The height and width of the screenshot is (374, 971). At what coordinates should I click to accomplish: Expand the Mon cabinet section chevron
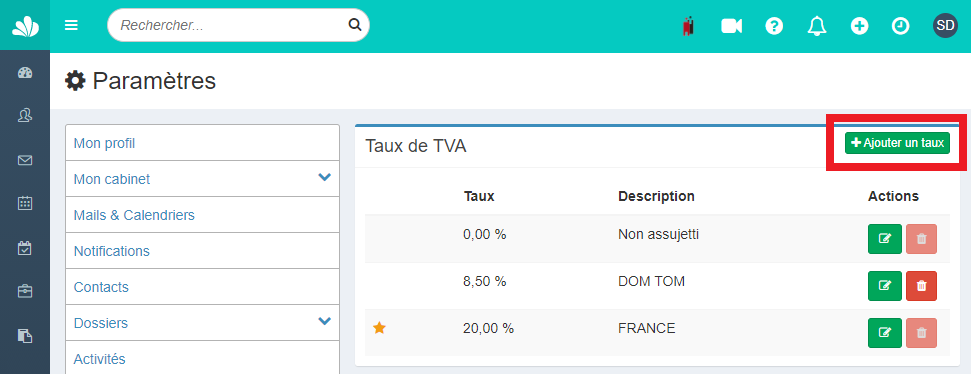tap(324, 178)
